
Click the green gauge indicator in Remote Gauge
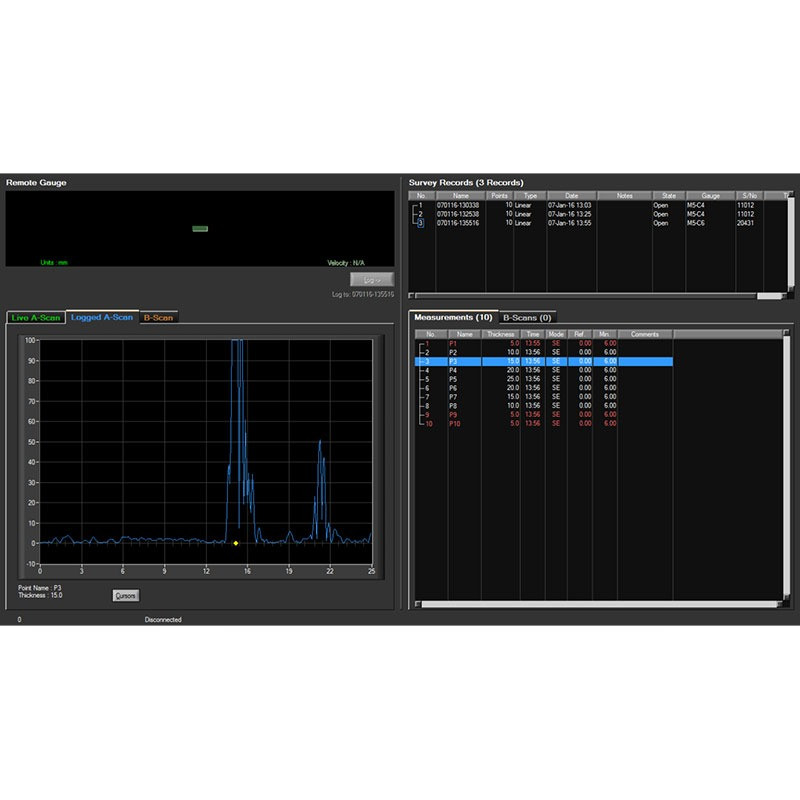click(200, 229)
